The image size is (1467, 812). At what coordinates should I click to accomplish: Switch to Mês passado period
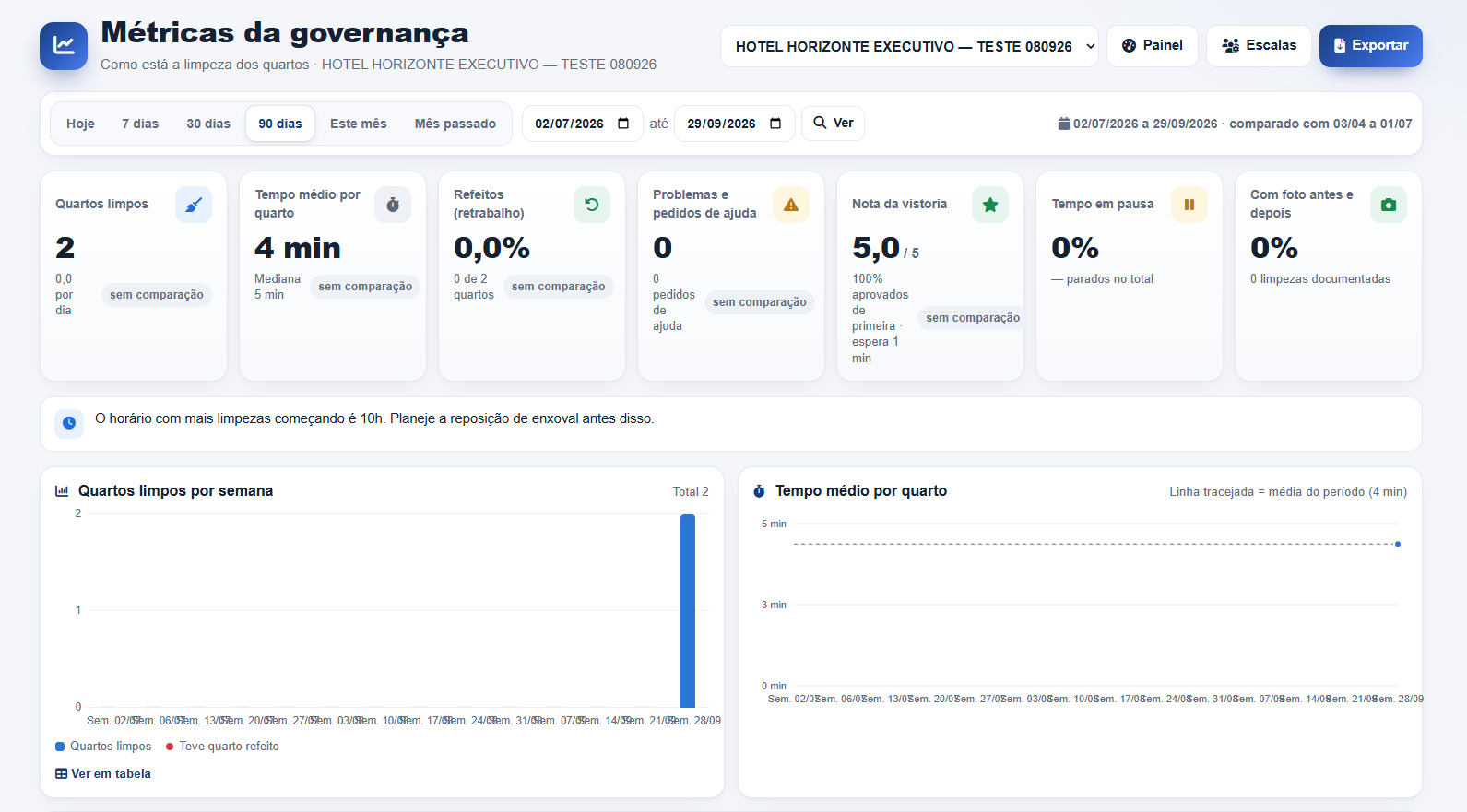point(455,124)
